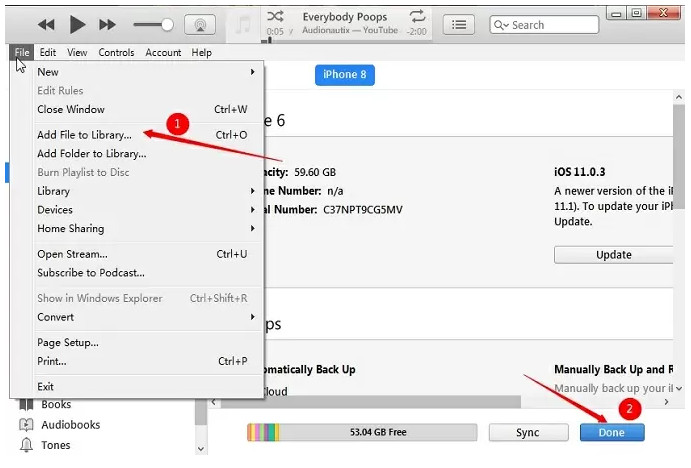Viewport: 691px width, 468px height.
Task: Click the Sync button
Action: point(528,432)
